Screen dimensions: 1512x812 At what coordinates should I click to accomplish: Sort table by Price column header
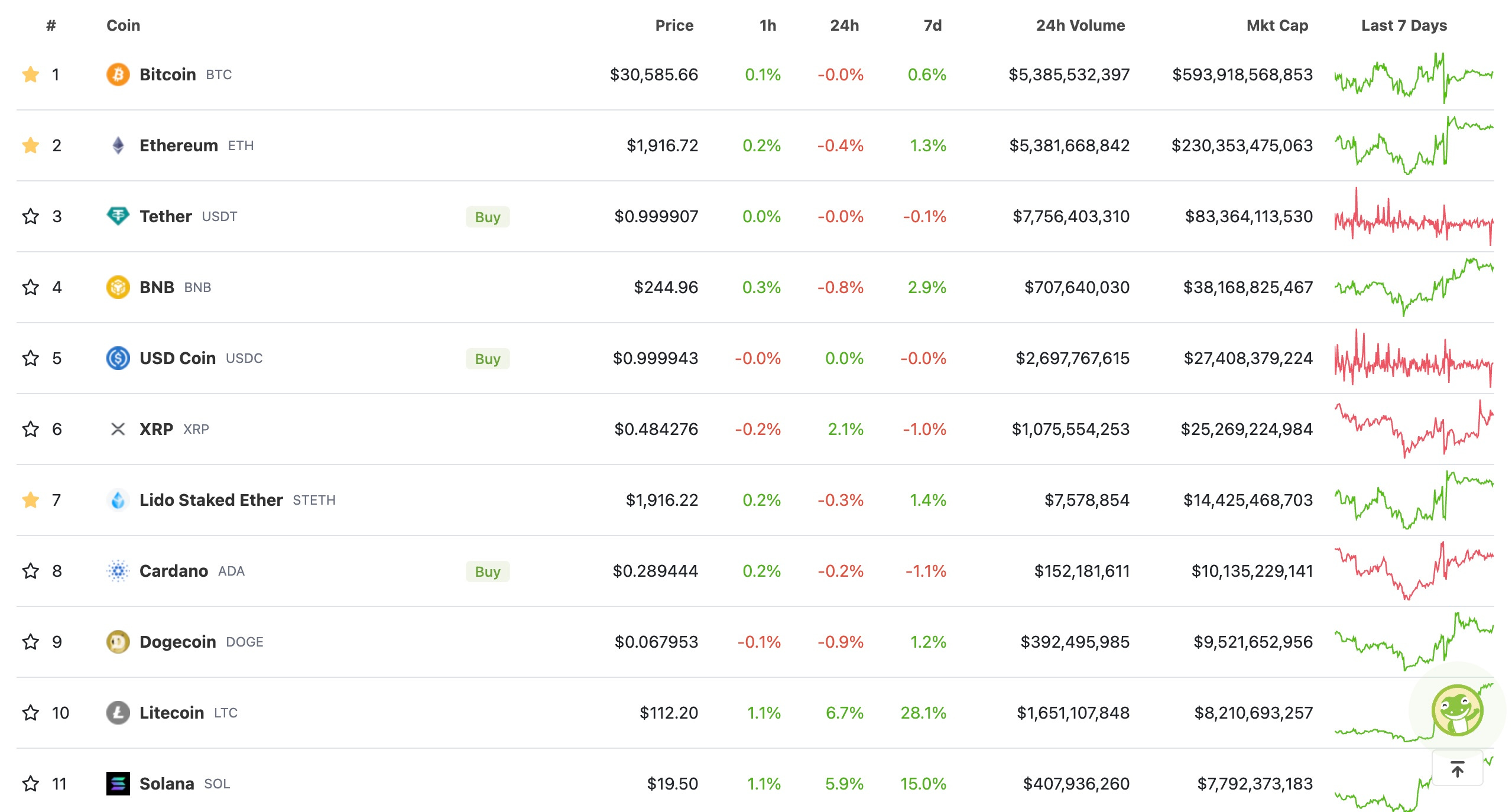pos(674,25)
